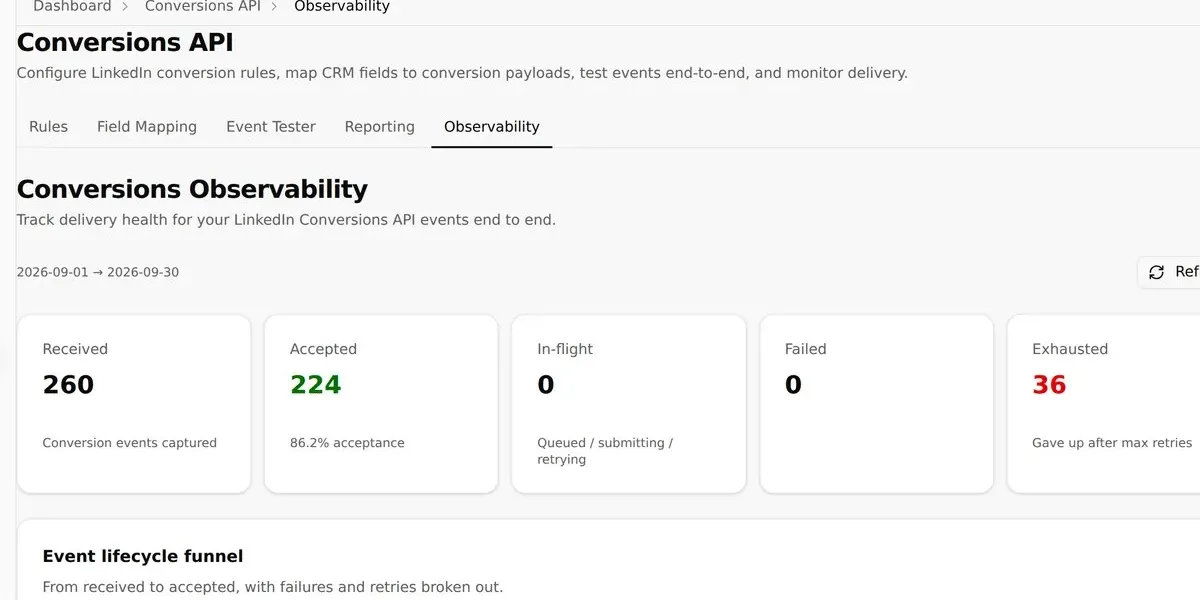1200x600 pixels.
Task: Select the Reporting tab
Action: tap(379, 127)
